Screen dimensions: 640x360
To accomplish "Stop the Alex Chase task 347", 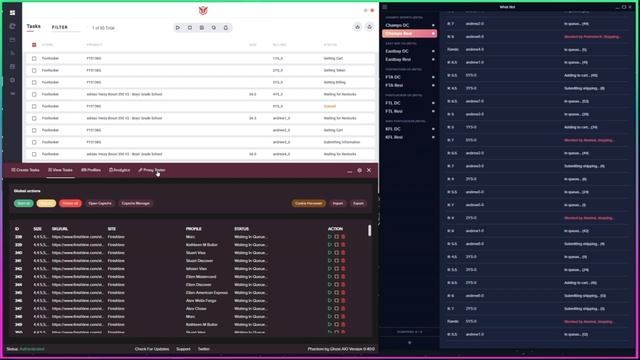I will 336,309.
